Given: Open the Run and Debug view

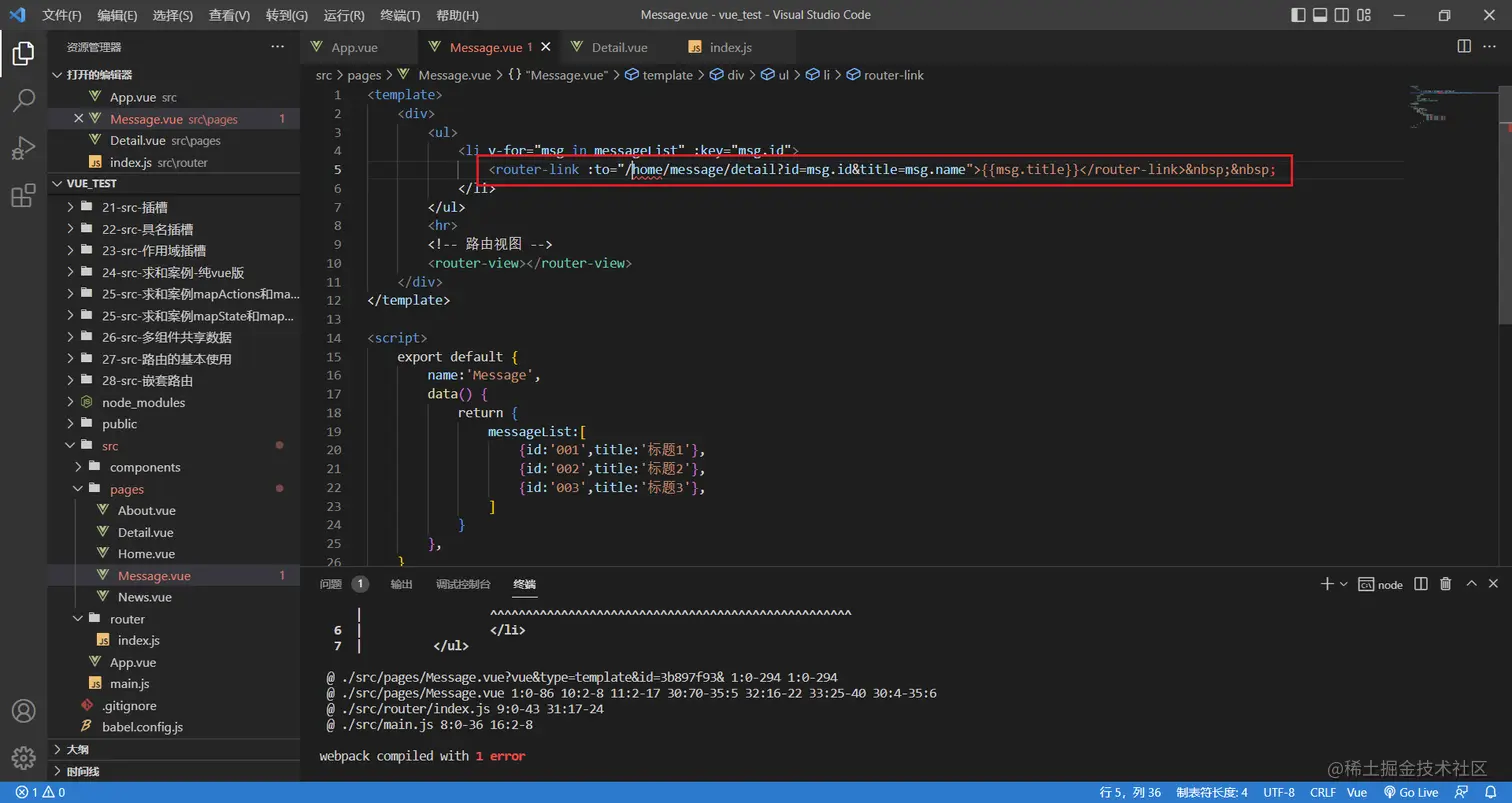Looking at the screenshot, I should coord(23,148).
